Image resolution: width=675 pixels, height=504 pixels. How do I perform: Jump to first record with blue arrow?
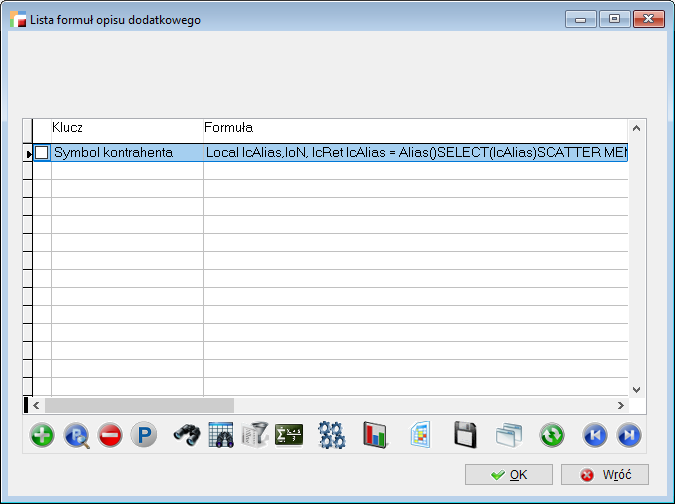pyautogui.click(x=595, y=435)
